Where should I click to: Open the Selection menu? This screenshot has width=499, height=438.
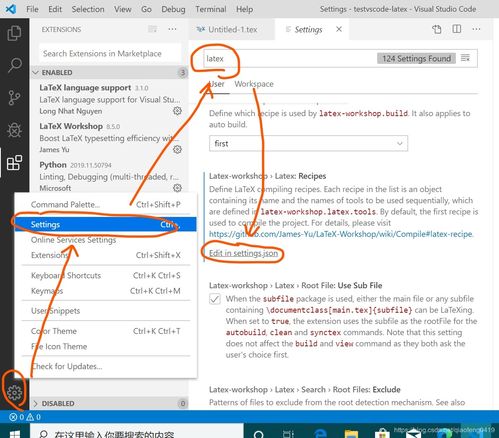click(x=88, y=9)
